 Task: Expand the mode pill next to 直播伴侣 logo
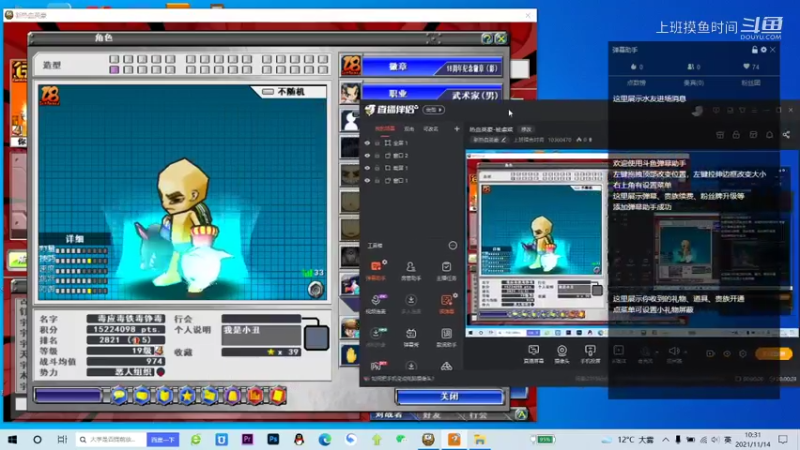pyautogui.click(x=433, y=110)
